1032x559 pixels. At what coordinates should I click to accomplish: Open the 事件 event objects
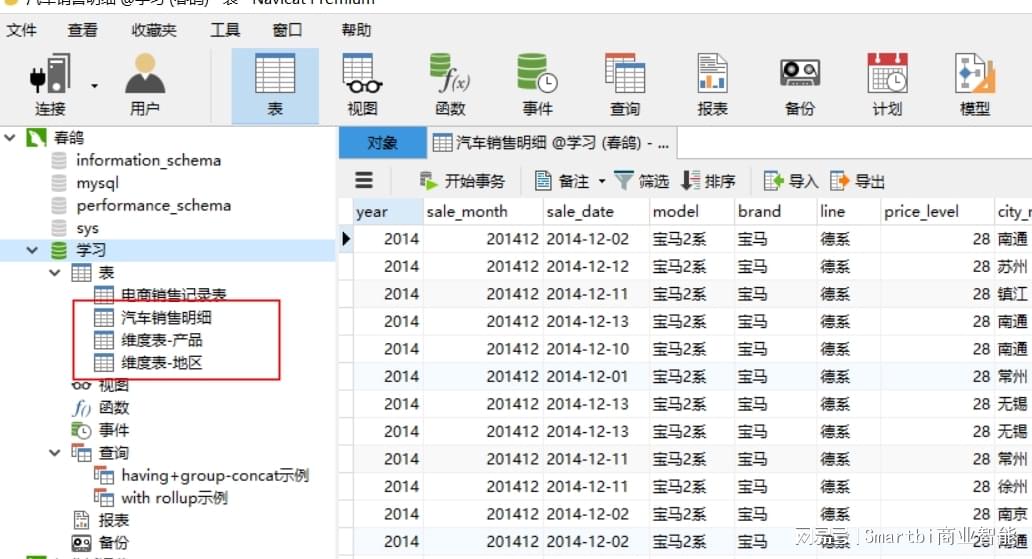coord(537,85)
